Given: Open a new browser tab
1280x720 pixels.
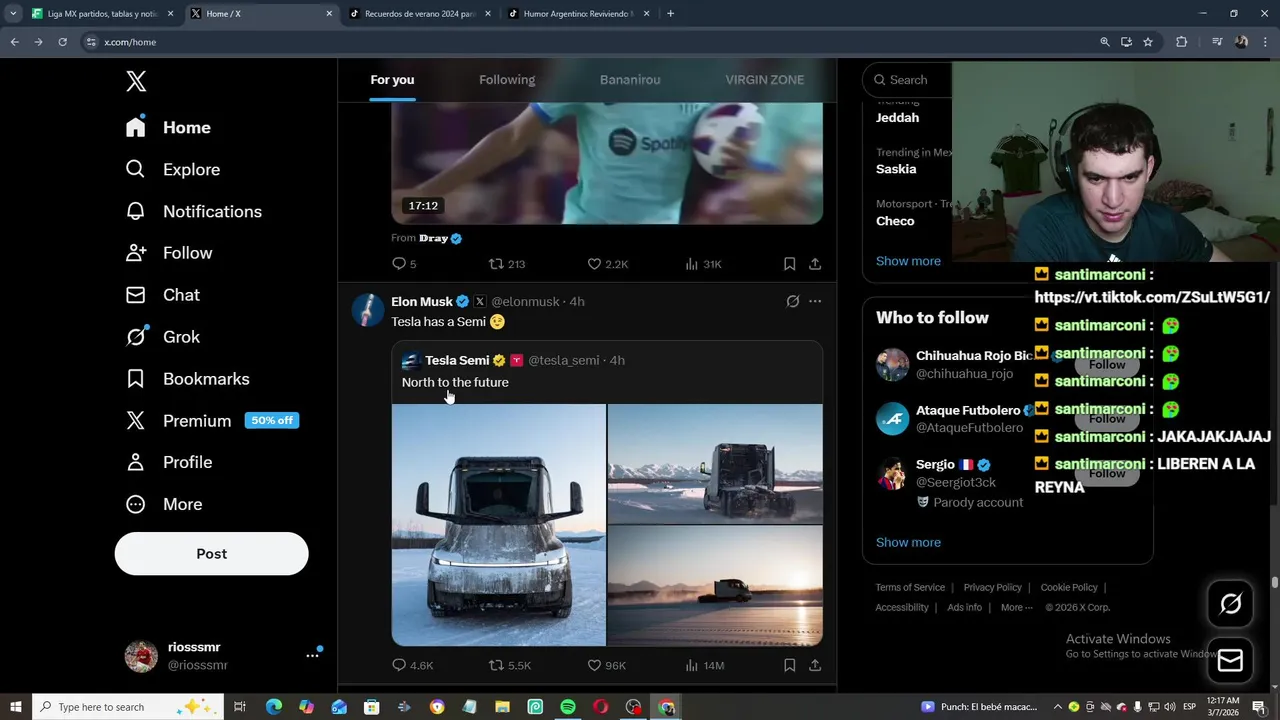Looking at the screenshot, I should [x=670, y=14].
